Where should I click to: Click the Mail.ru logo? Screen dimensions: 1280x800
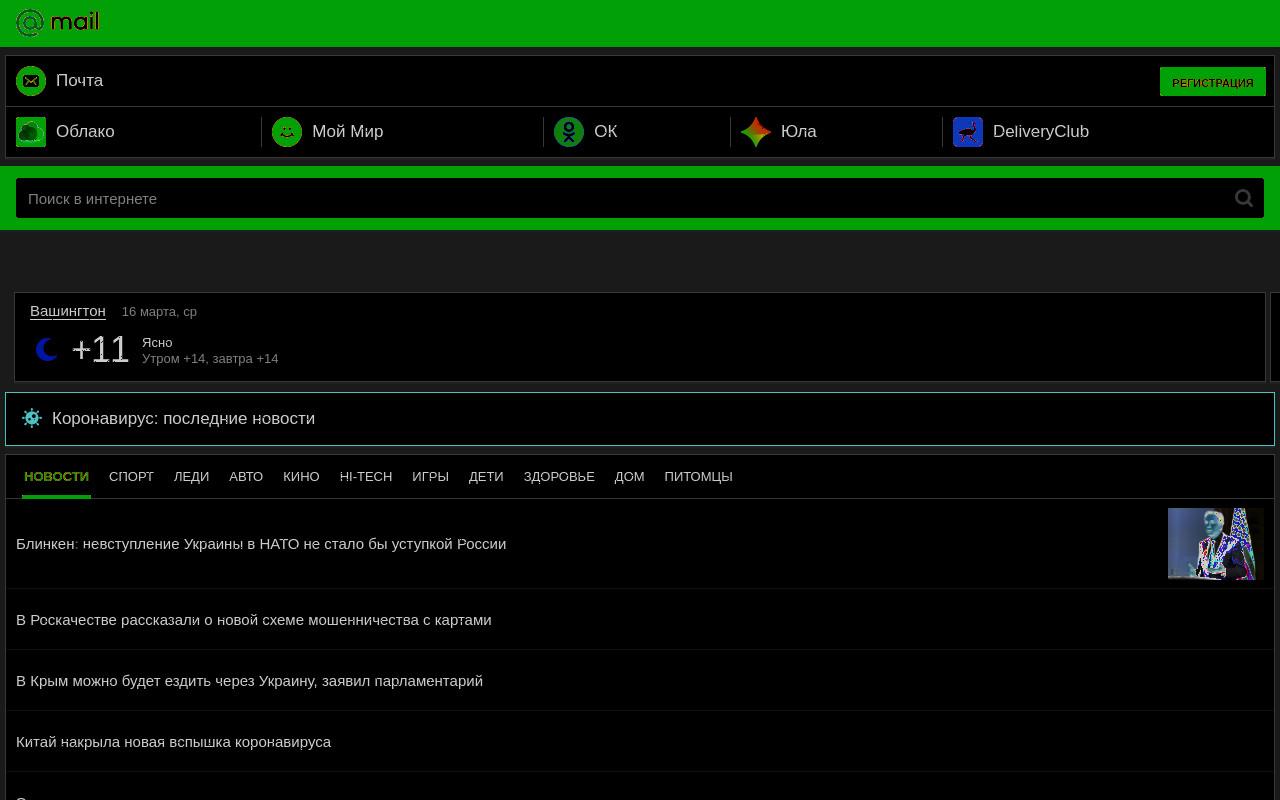coord(58,22)
